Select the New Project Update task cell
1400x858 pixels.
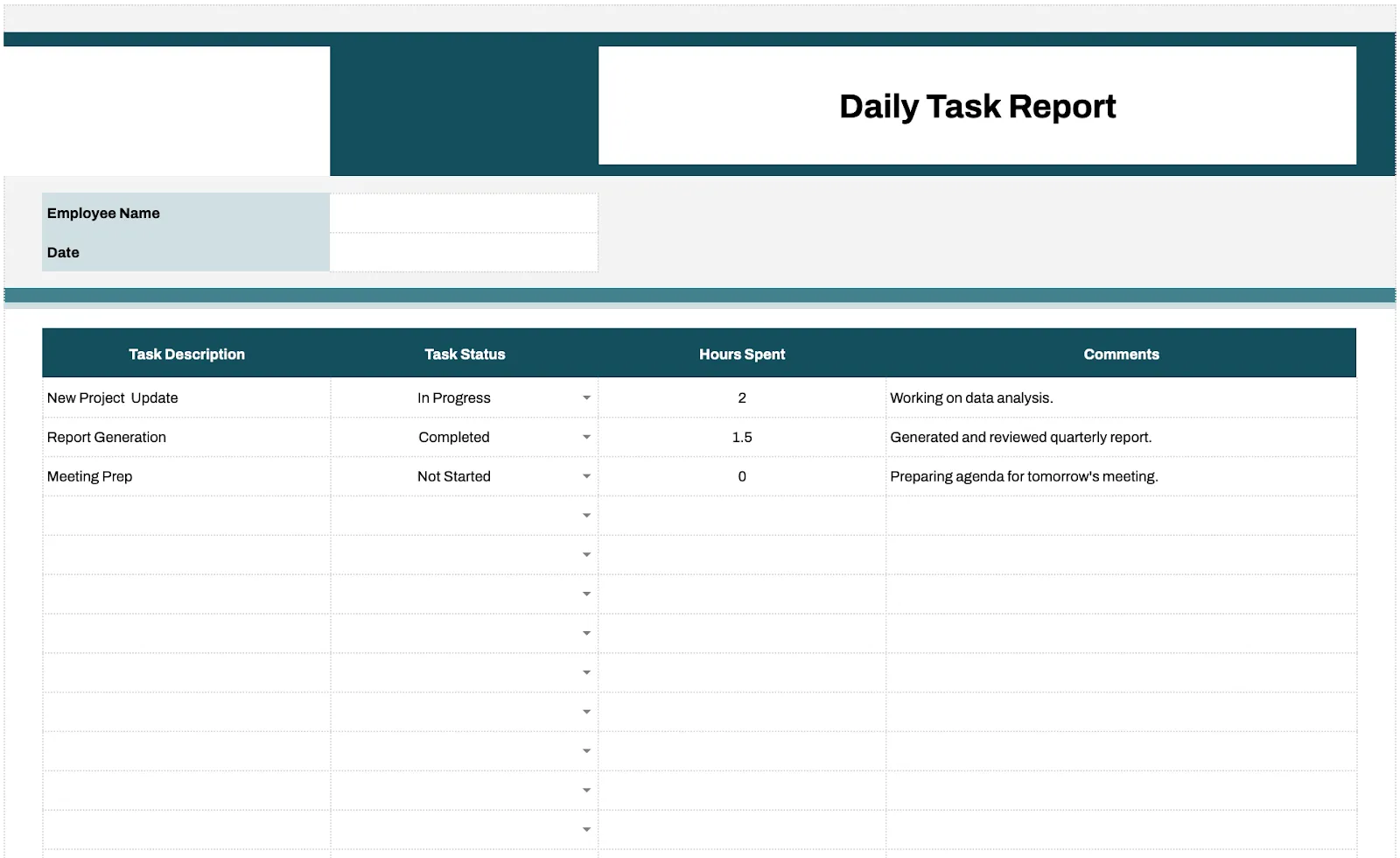tap(186, 397)
